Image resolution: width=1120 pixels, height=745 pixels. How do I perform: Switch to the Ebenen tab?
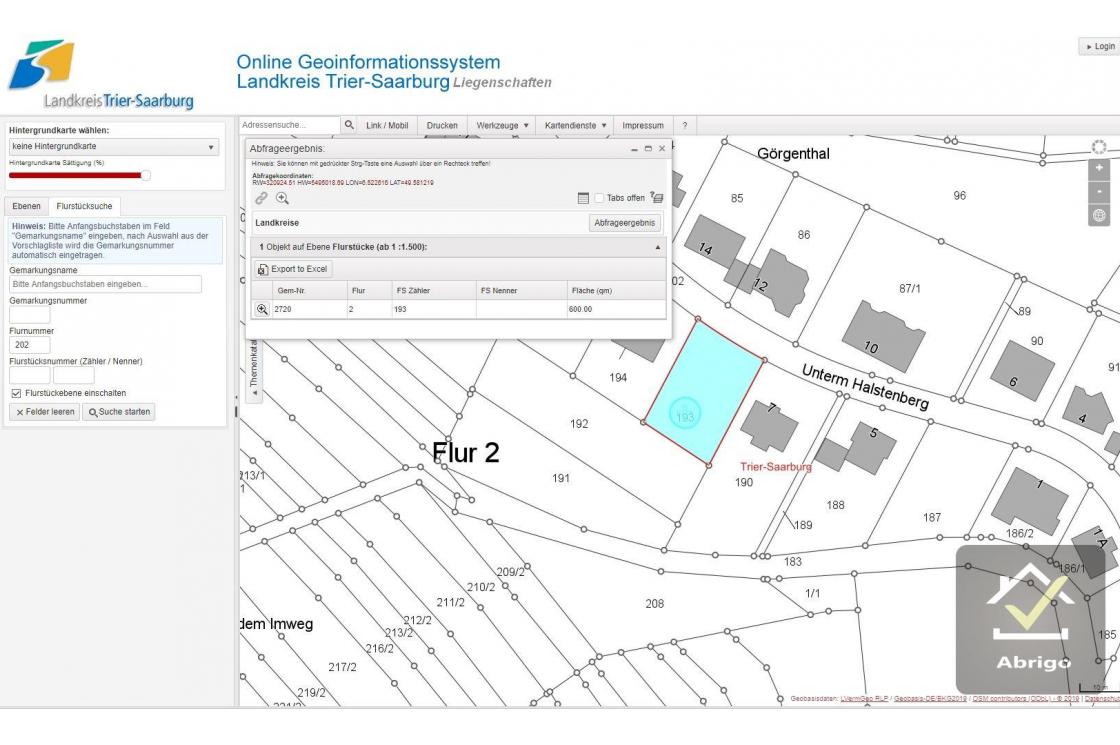tap(26, 206)
